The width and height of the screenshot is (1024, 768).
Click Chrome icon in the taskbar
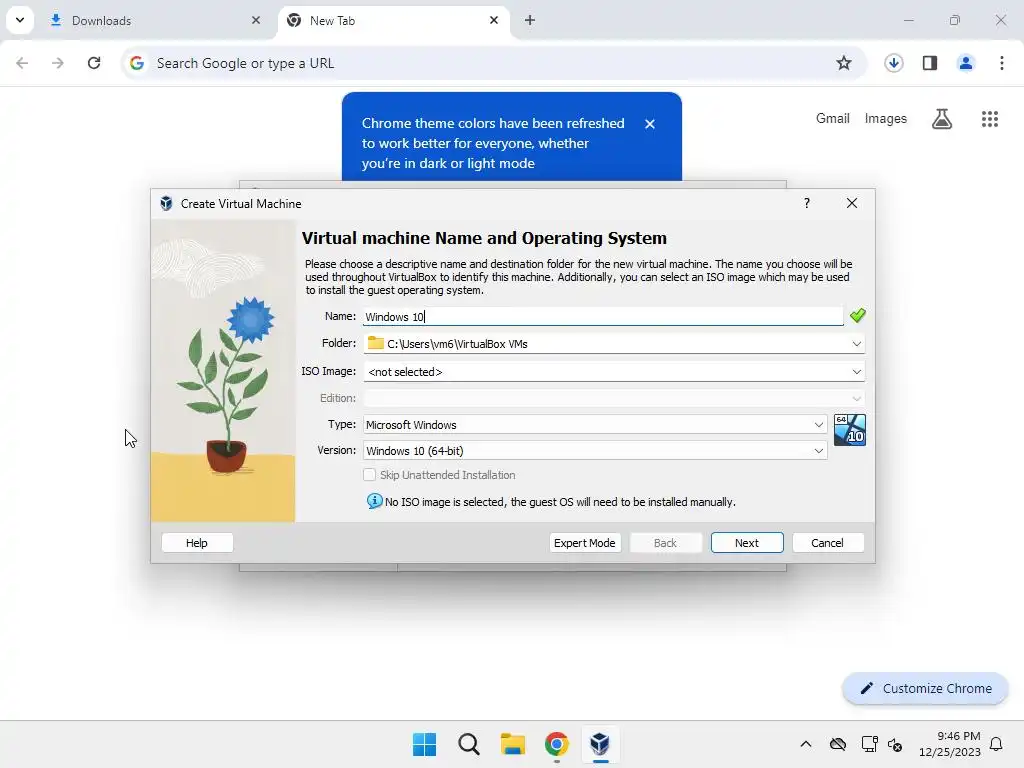[556, 744]
